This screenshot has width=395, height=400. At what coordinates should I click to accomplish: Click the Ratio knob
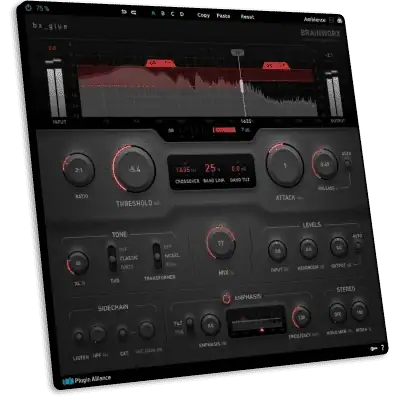79,170
